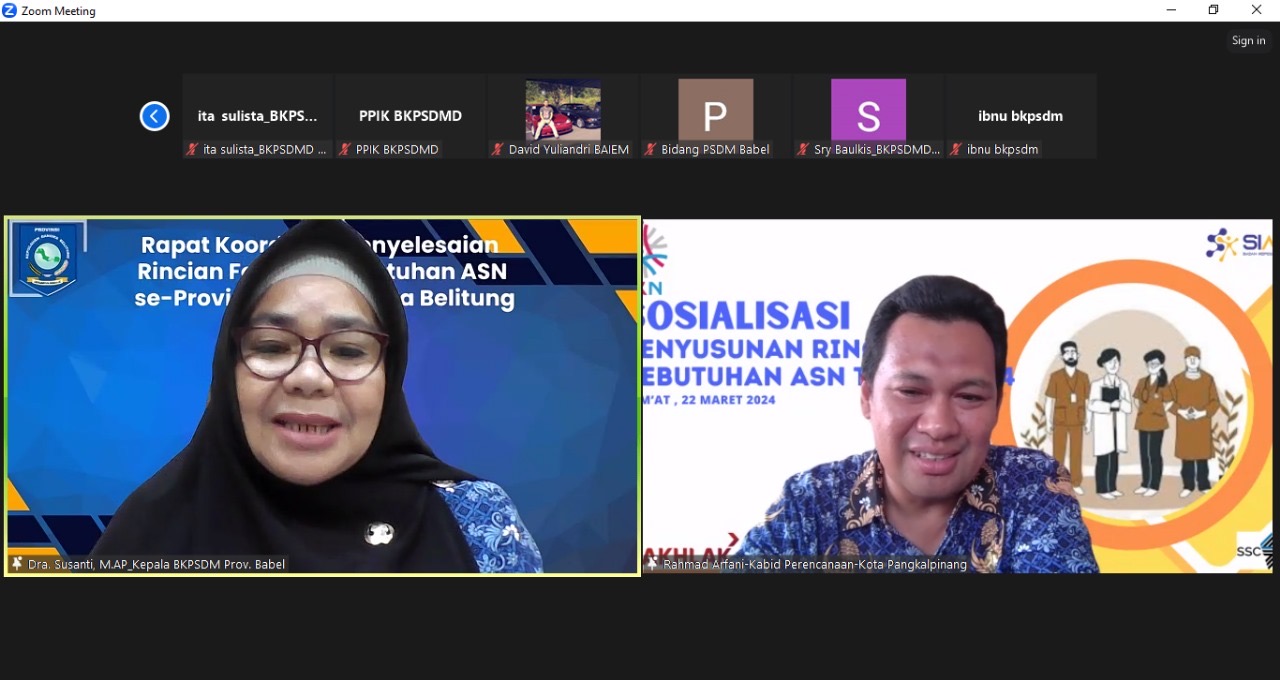Click muted mic icon for Bidang PSDM Babel
This screenshot has width=1280, height=680.
[x=650, y=150]
